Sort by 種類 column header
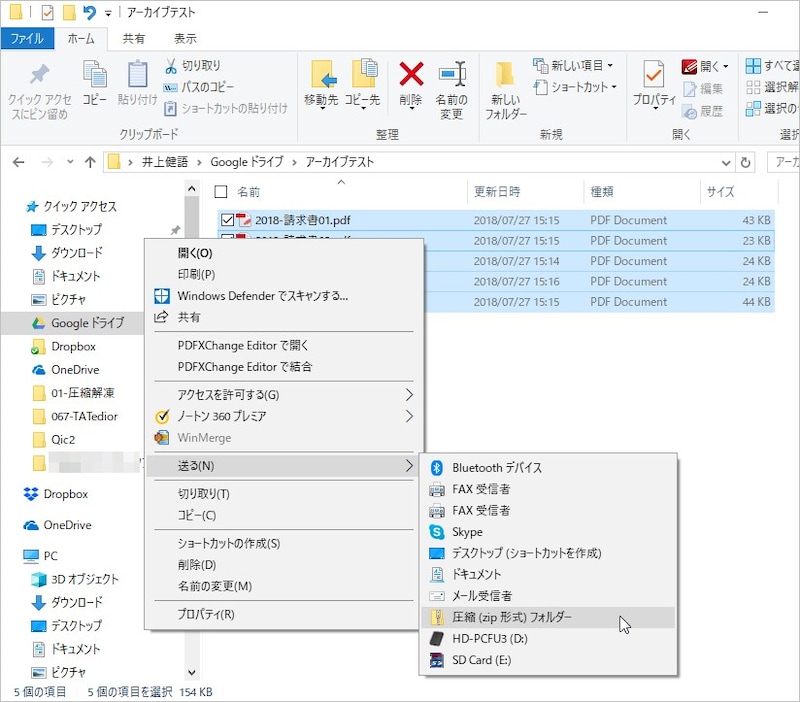 [641, 192]
